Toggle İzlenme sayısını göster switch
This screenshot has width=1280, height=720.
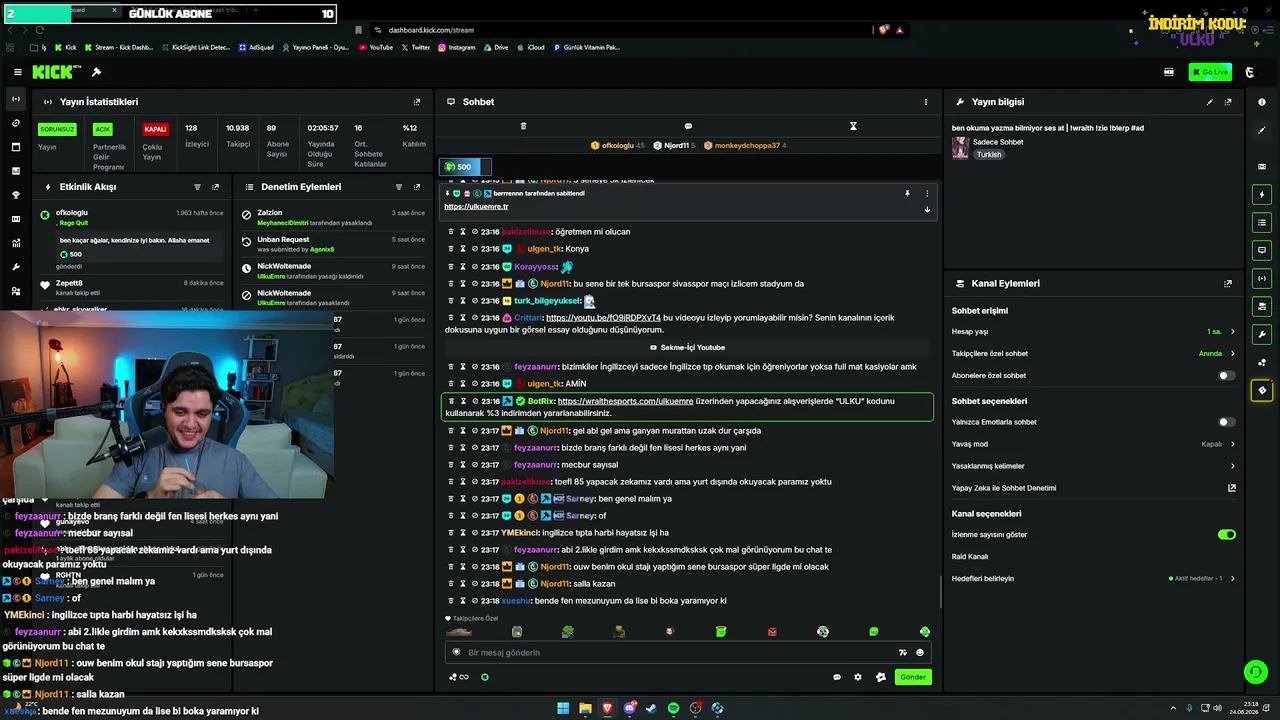1226,535
